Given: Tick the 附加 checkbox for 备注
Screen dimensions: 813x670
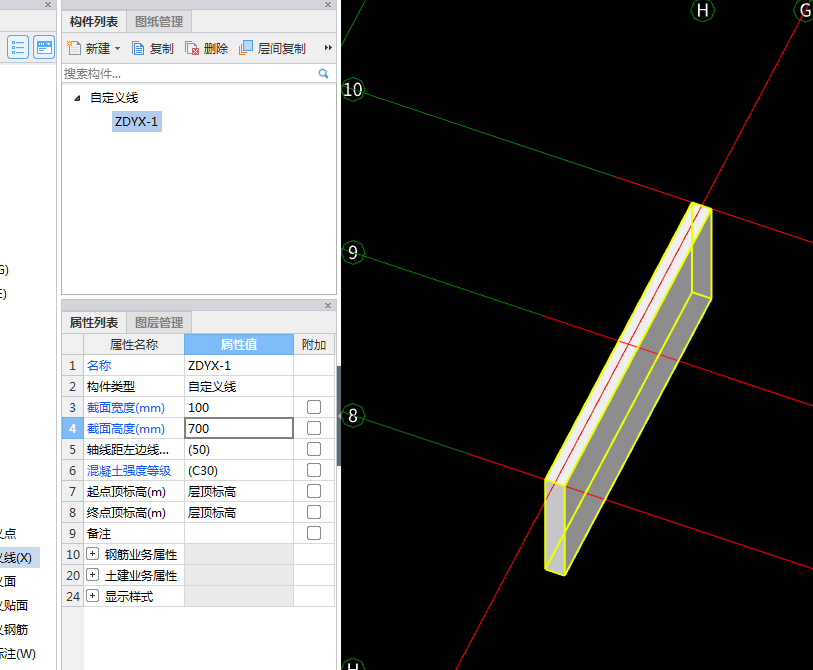Looking at the screenshot, I should 314,533.
